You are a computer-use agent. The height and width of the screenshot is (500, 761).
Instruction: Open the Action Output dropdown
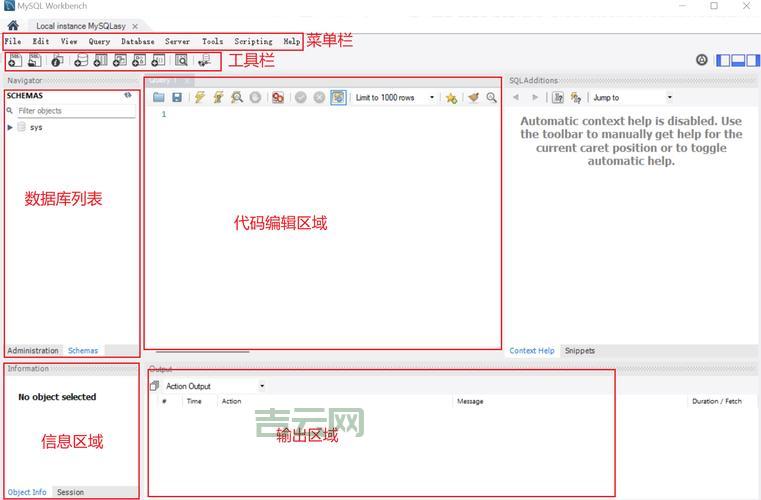point(215,386)
